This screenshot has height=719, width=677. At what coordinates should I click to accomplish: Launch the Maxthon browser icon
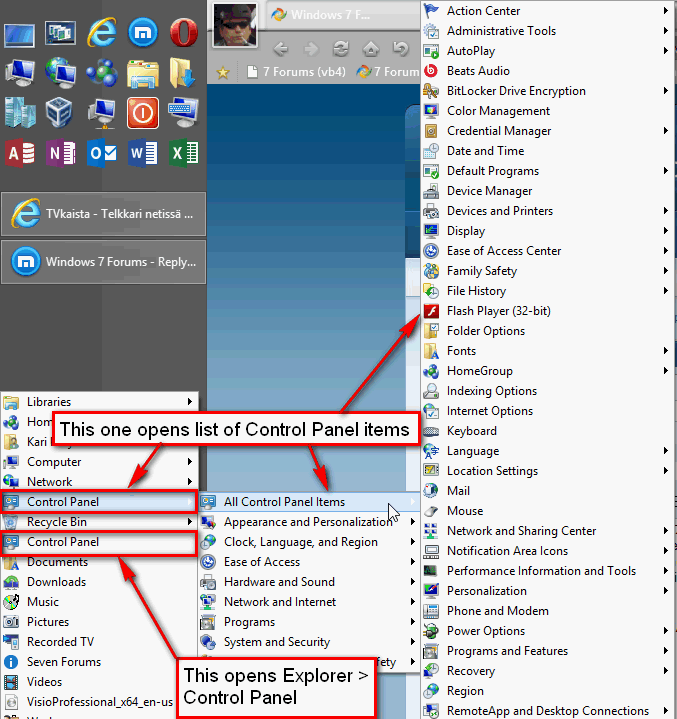click(143, 33)
